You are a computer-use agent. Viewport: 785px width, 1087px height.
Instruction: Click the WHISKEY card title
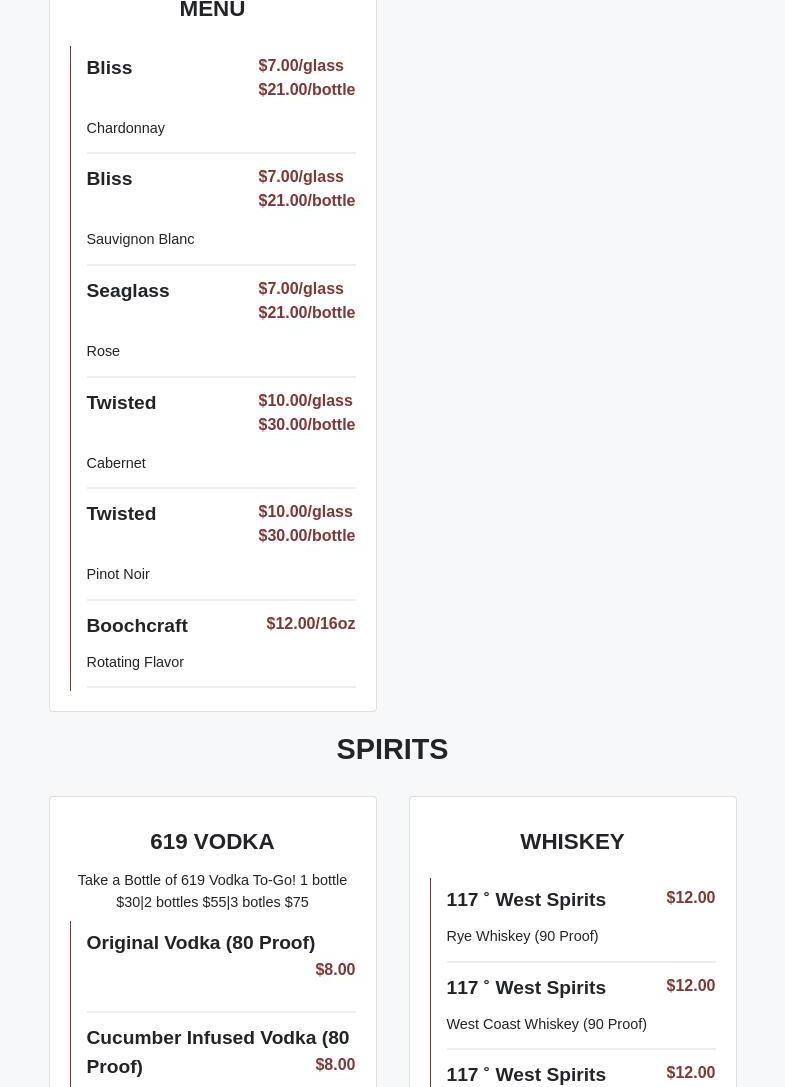coord(572,842)
